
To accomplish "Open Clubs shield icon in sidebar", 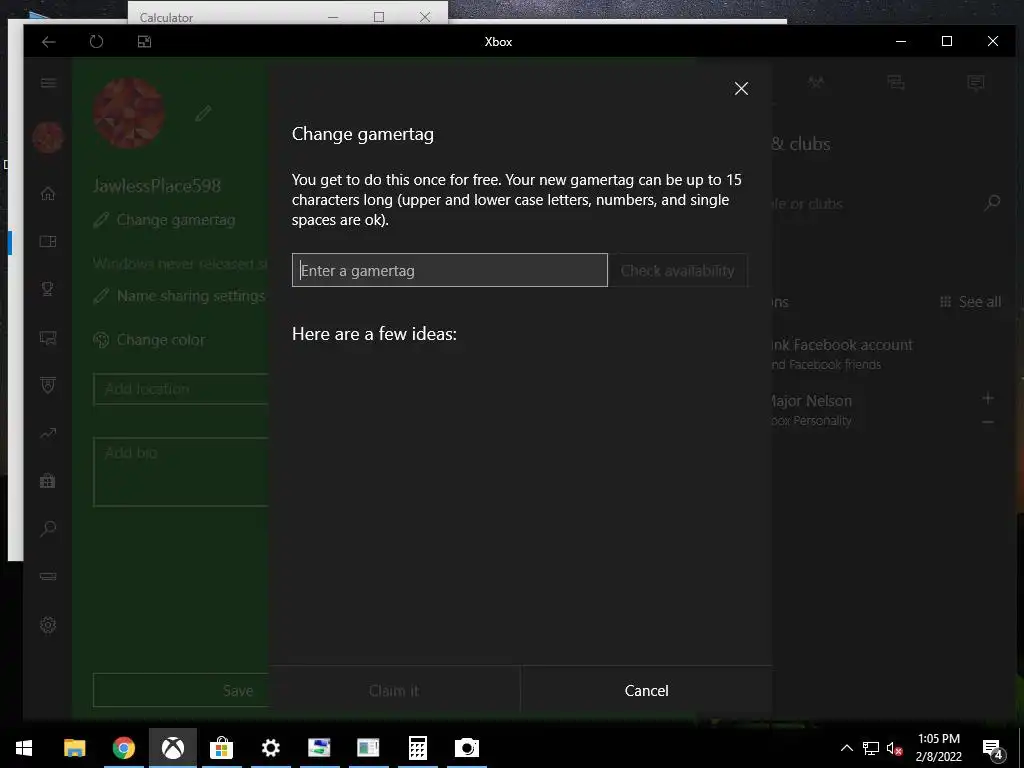I will click(x=48, y=385).
